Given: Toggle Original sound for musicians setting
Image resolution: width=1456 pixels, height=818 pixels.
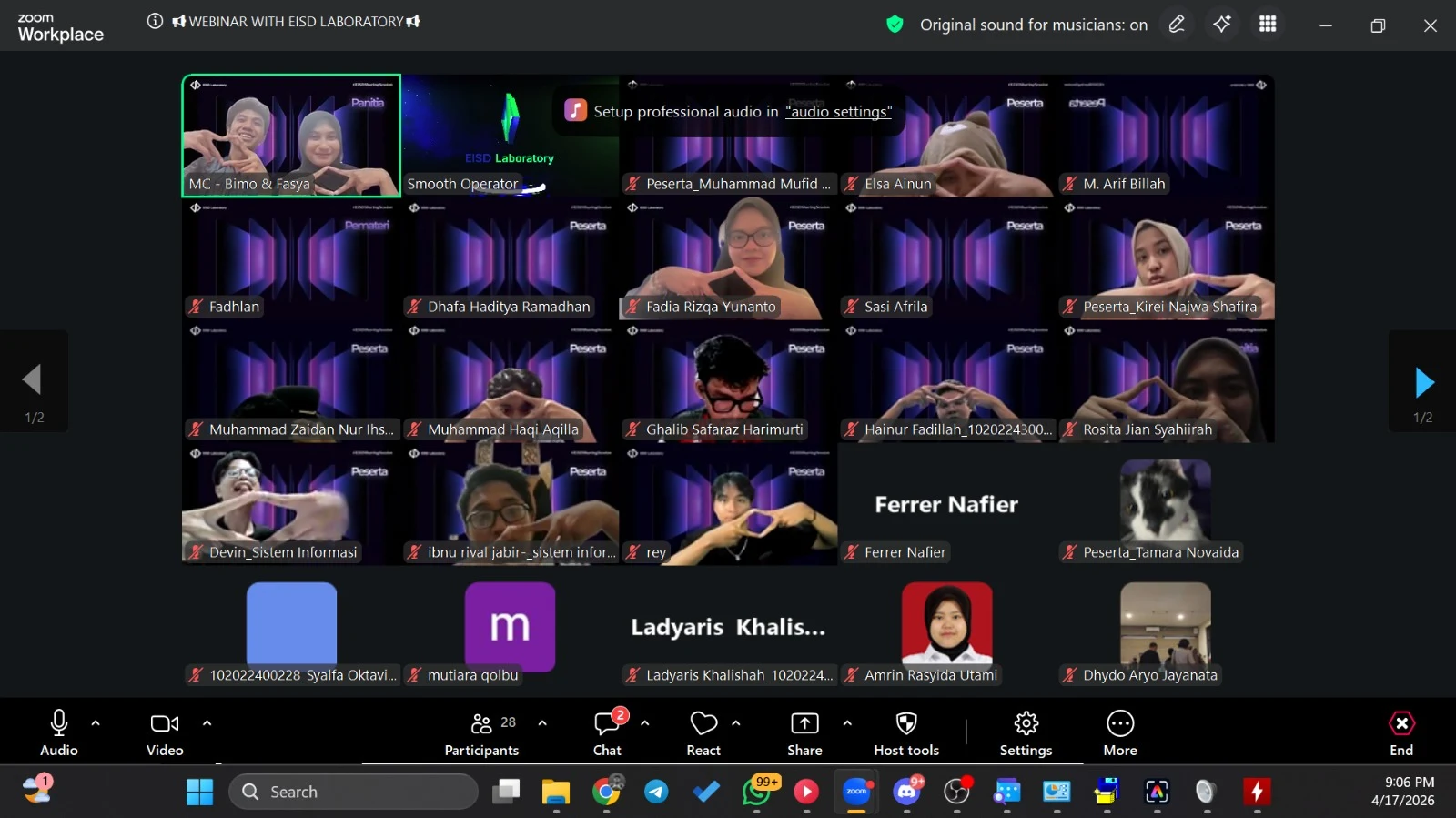Looking at the screenshot, I should pyautogui.click(x=1034, y=25).
